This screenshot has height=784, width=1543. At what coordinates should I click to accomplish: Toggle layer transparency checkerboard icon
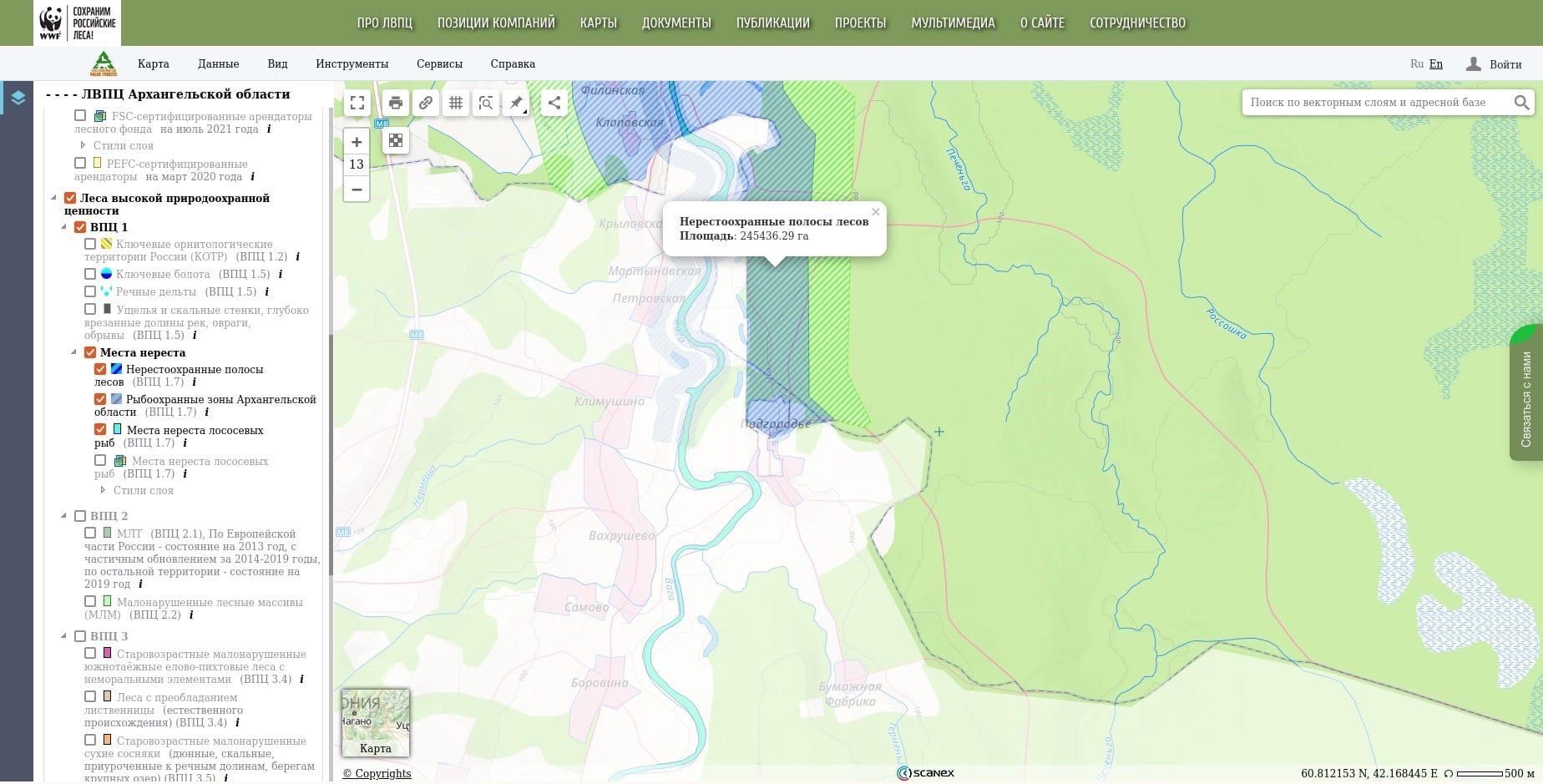pyautogui.click(x=396, y=140)
